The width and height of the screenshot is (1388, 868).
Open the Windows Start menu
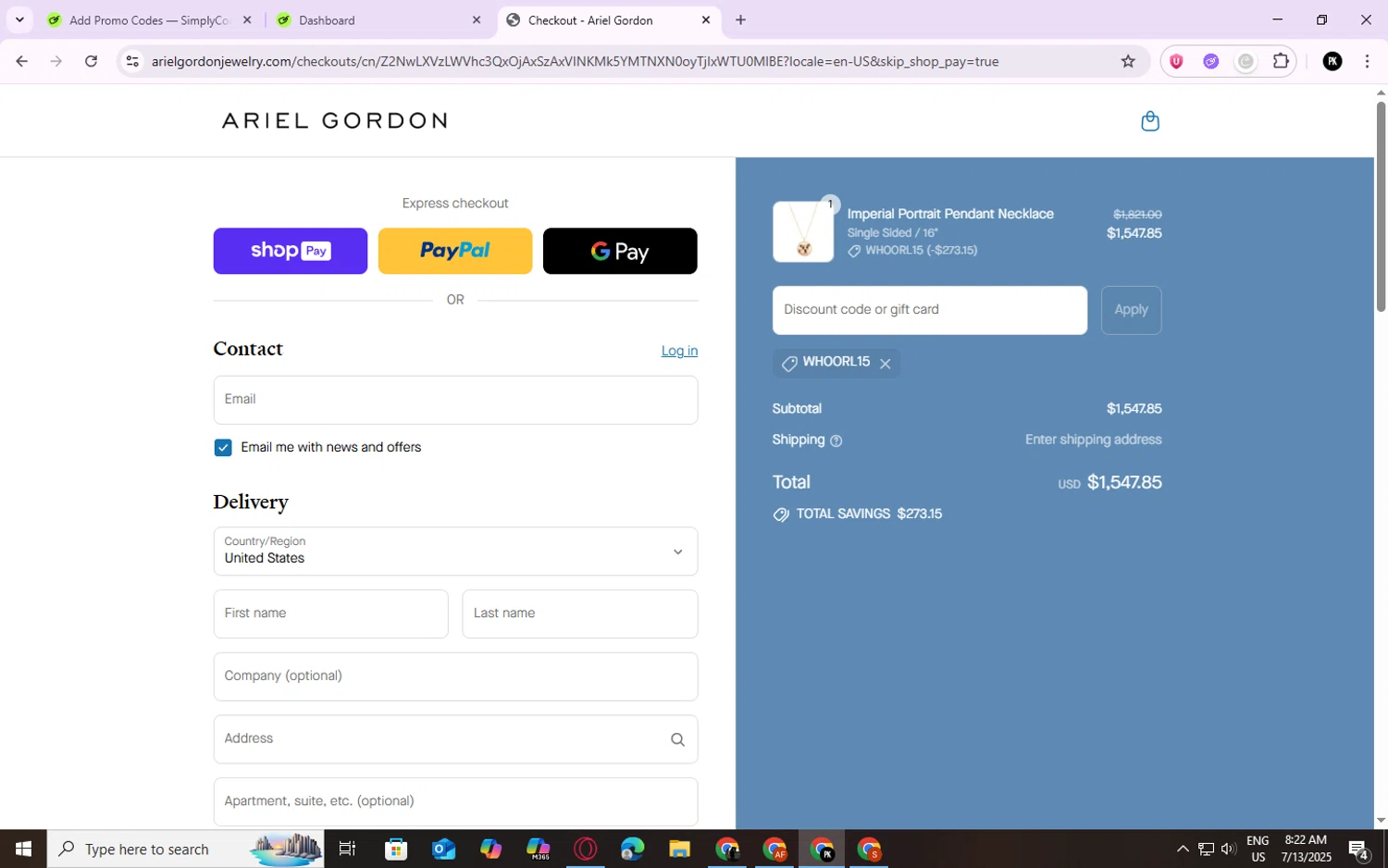pyautogui.click(x=23, y=849)
